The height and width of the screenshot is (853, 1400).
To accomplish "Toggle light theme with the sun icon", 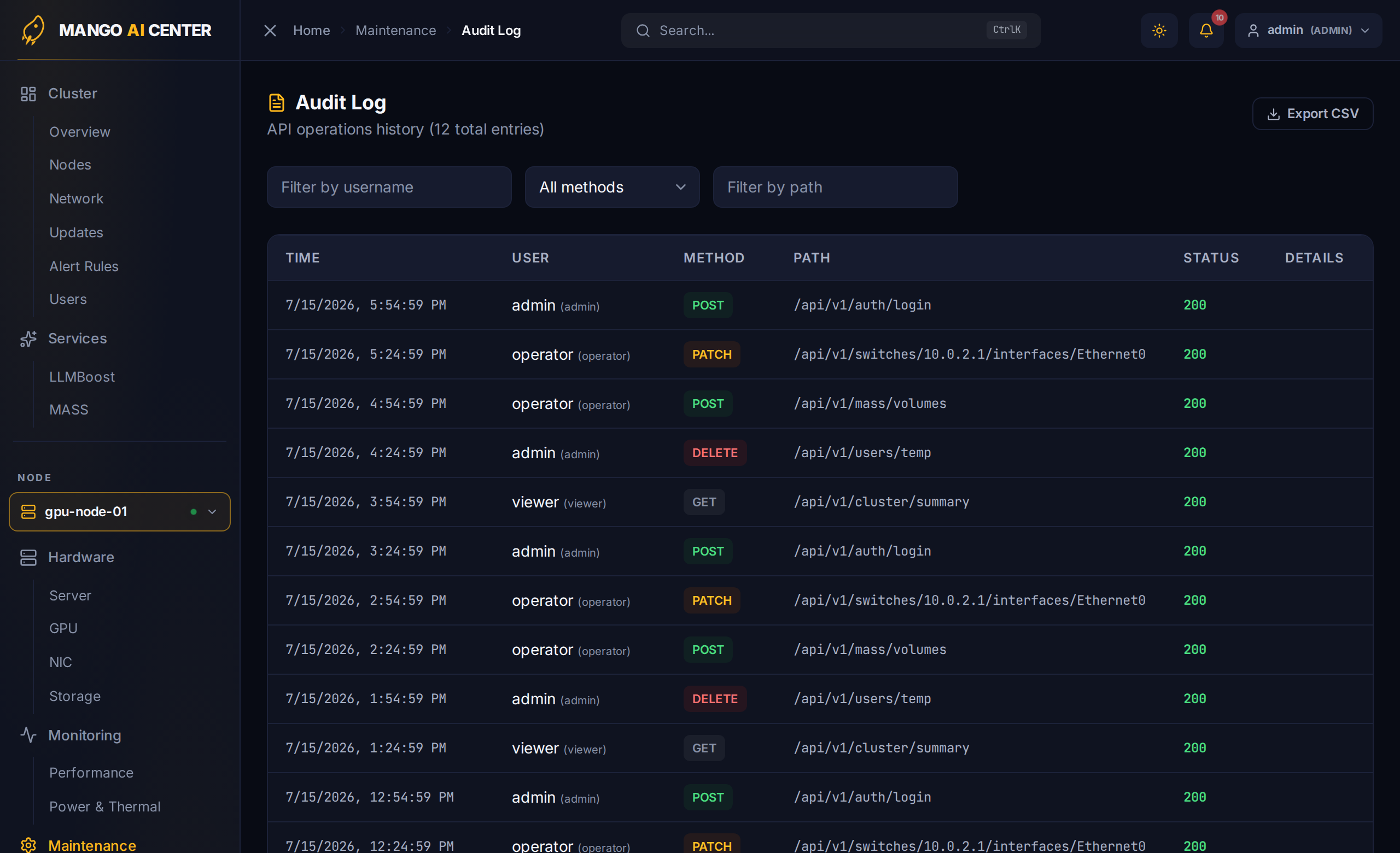I will [x=1159, y=31].
